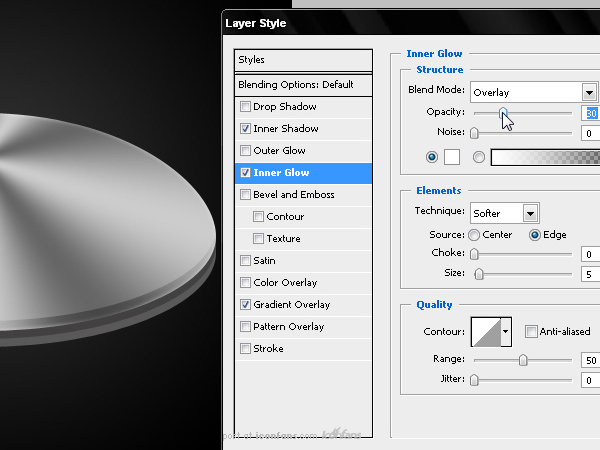Click the Size value input field

tap(590, 274)
